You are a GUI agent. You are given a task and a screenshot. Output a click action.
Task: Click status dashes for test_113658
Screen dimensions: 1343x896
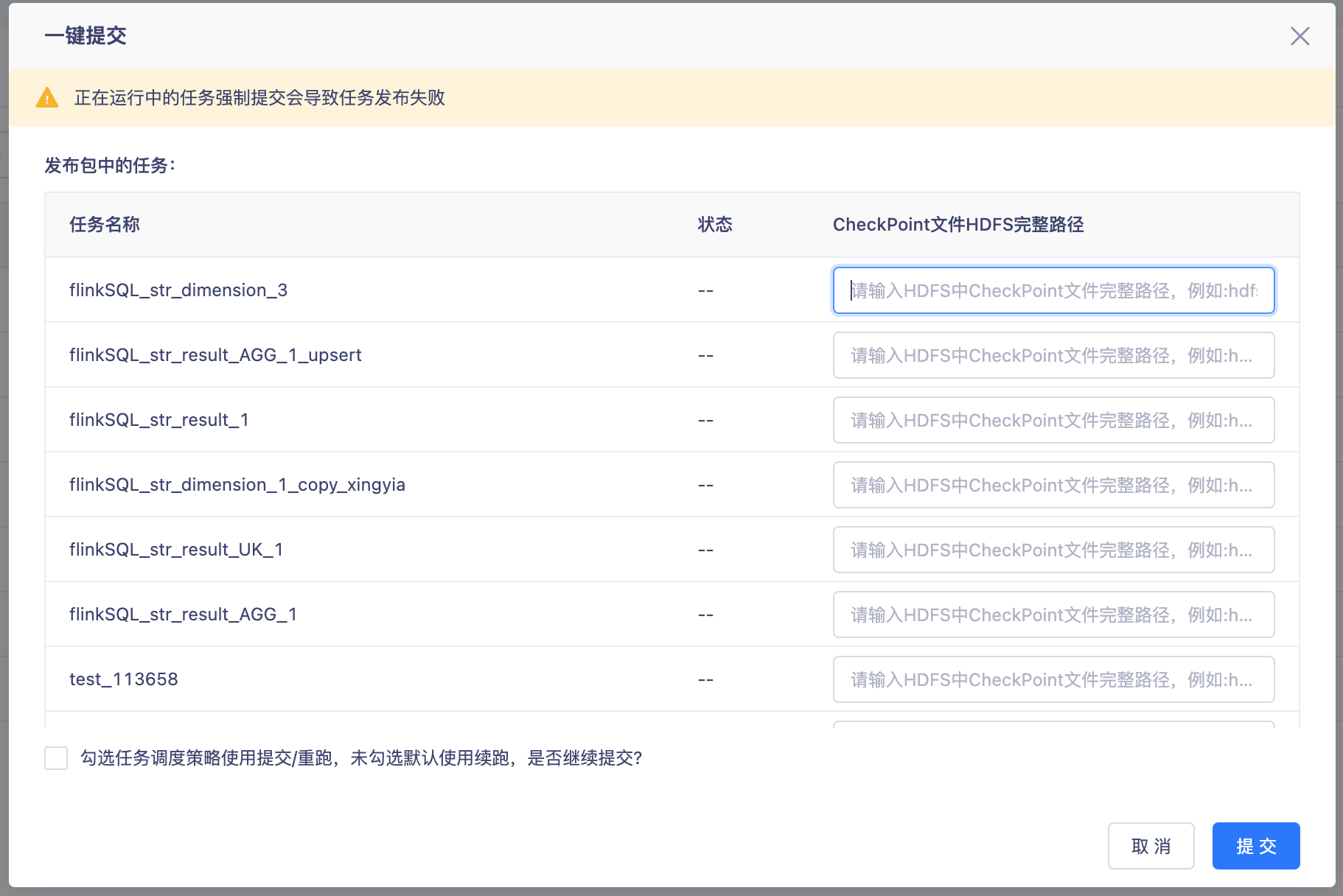coord(705,680)
